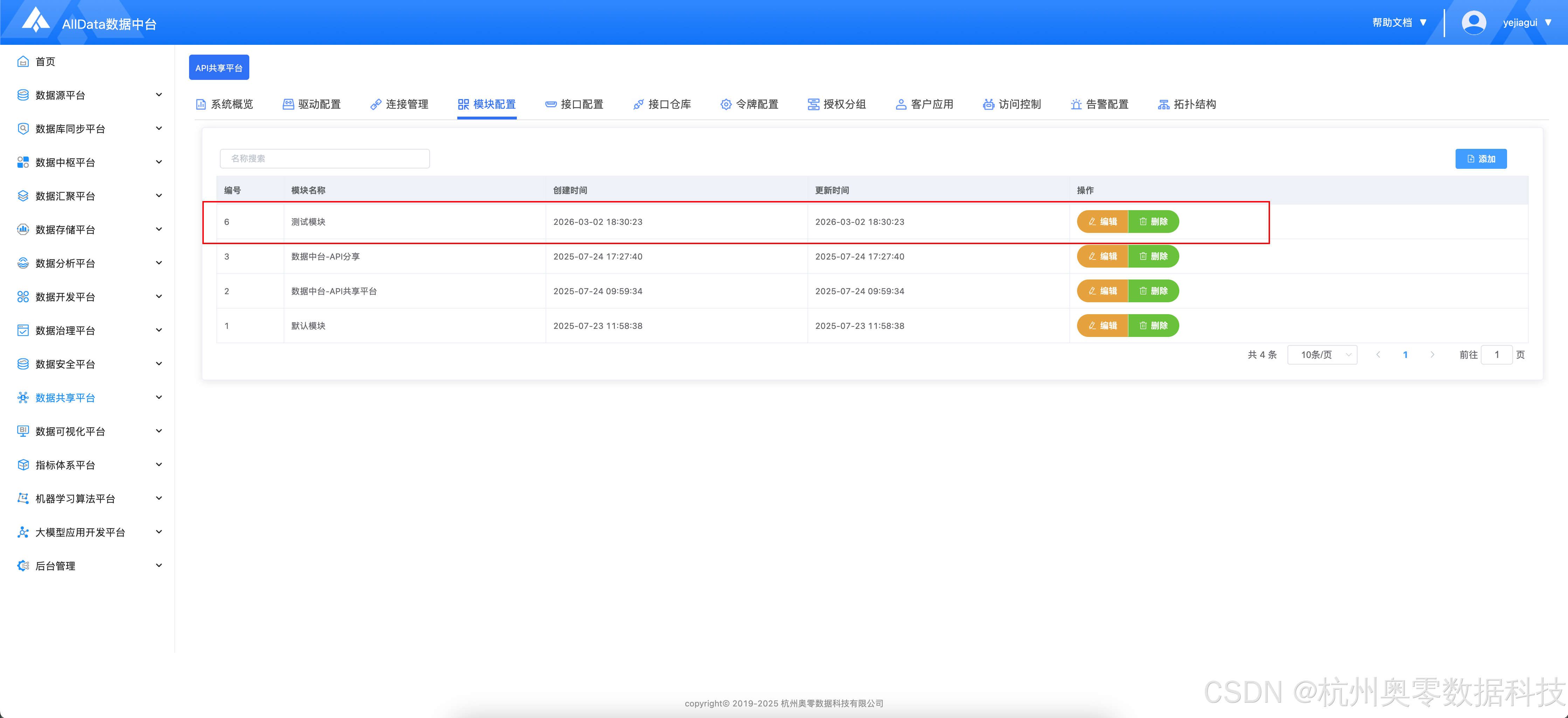
Task: Delete the 默认模块 row
Action: pyautogui.click(x=1153, y=326)
